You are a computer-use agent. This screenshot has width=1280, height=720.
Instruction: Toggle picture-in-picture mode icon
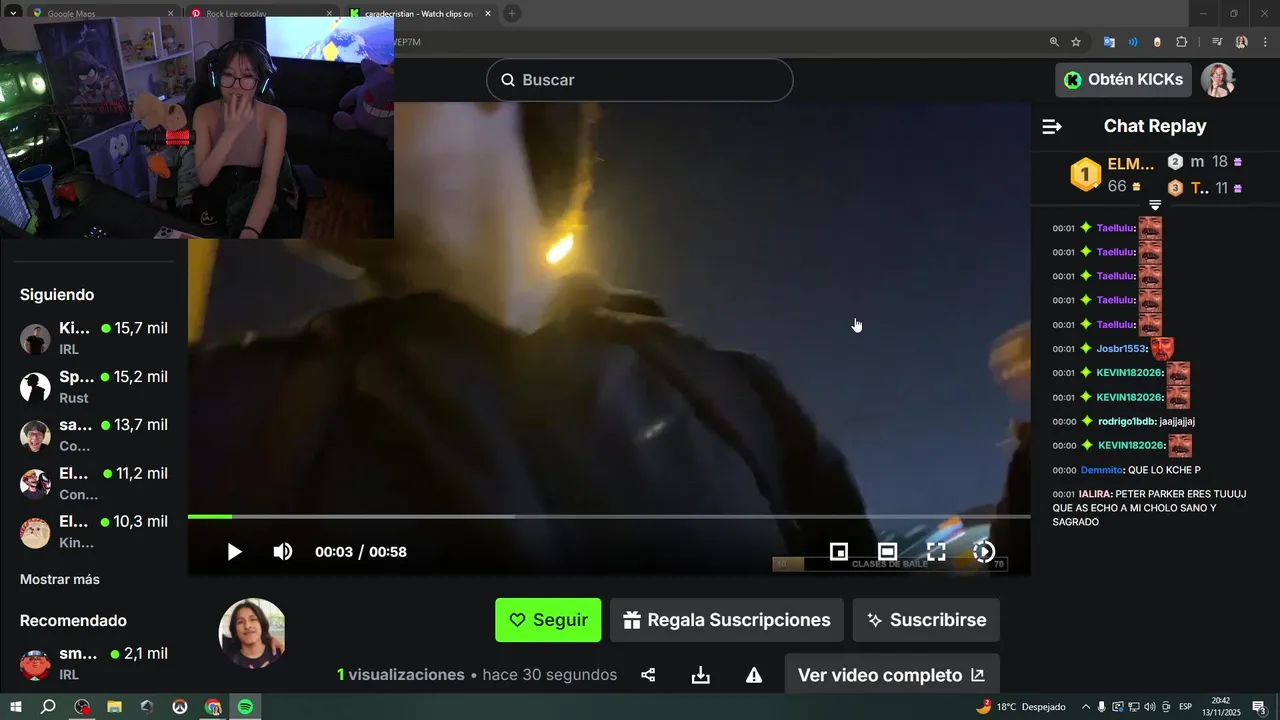839,552
